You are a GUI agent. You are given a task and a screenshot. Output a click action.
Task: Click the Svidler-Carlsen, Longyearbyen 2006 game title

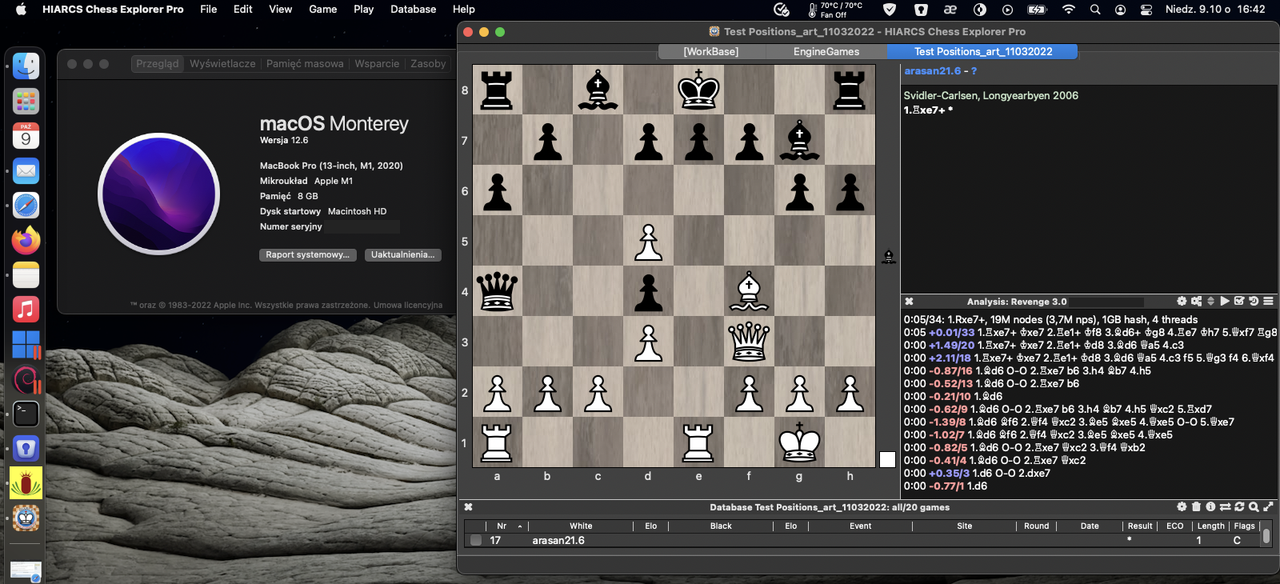pyautogui.click(x=991, y=95)
